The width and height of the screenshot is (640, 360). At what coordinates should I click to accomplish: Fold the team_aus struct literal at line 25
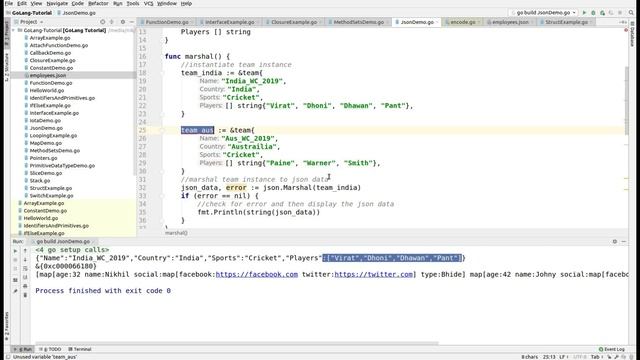162,131
